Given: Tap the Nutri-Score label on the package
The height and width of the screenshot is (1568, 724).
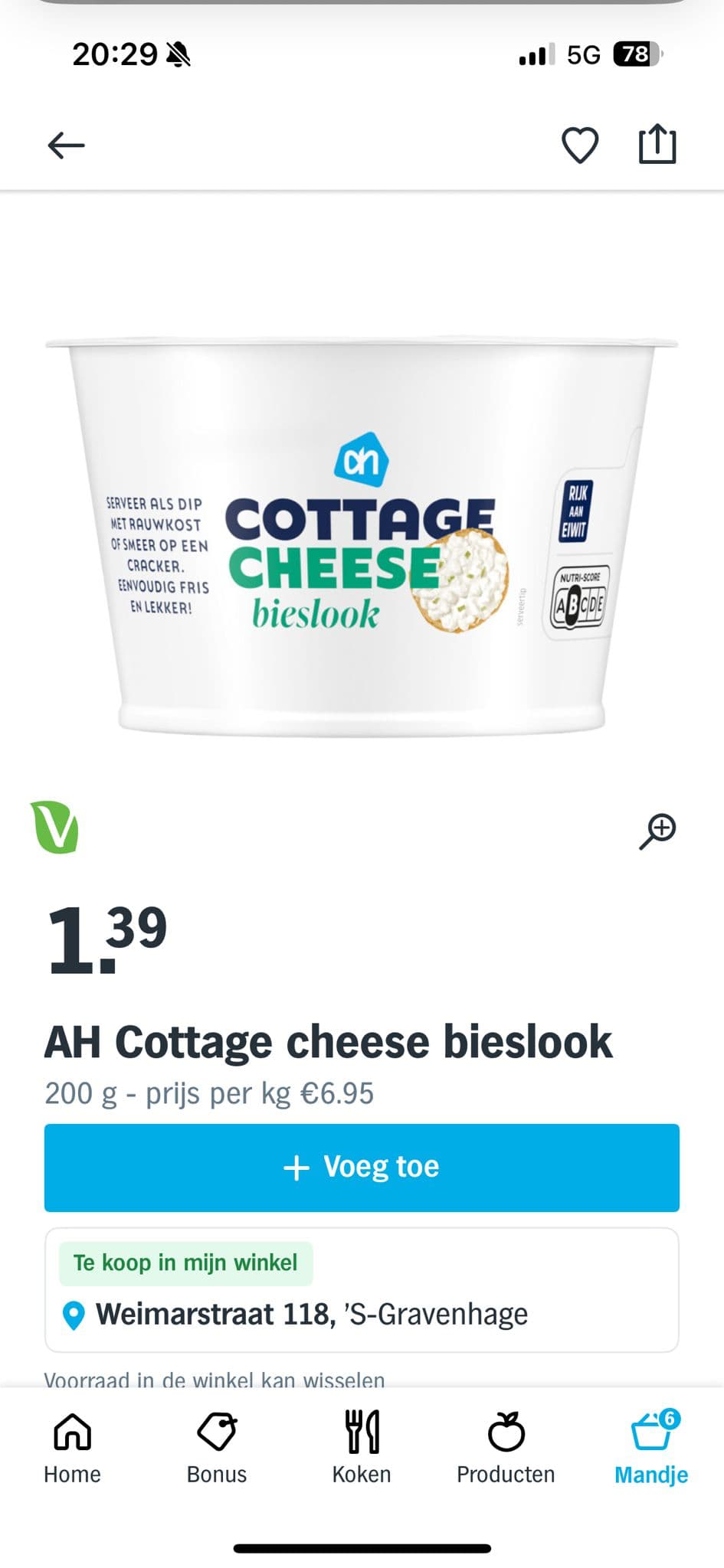Looking at the screenshot, I should [580, 600].
